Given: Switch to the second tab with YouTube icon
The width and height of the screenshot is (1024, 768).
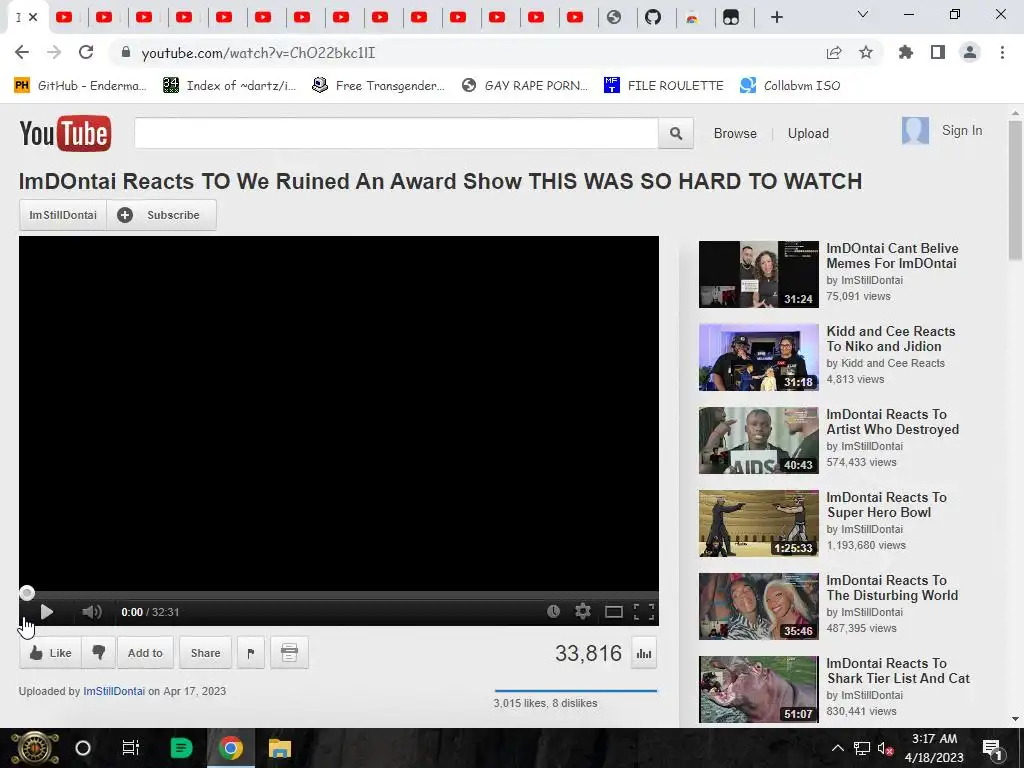Looking at the screenshot, I should [x=104, y=18].
